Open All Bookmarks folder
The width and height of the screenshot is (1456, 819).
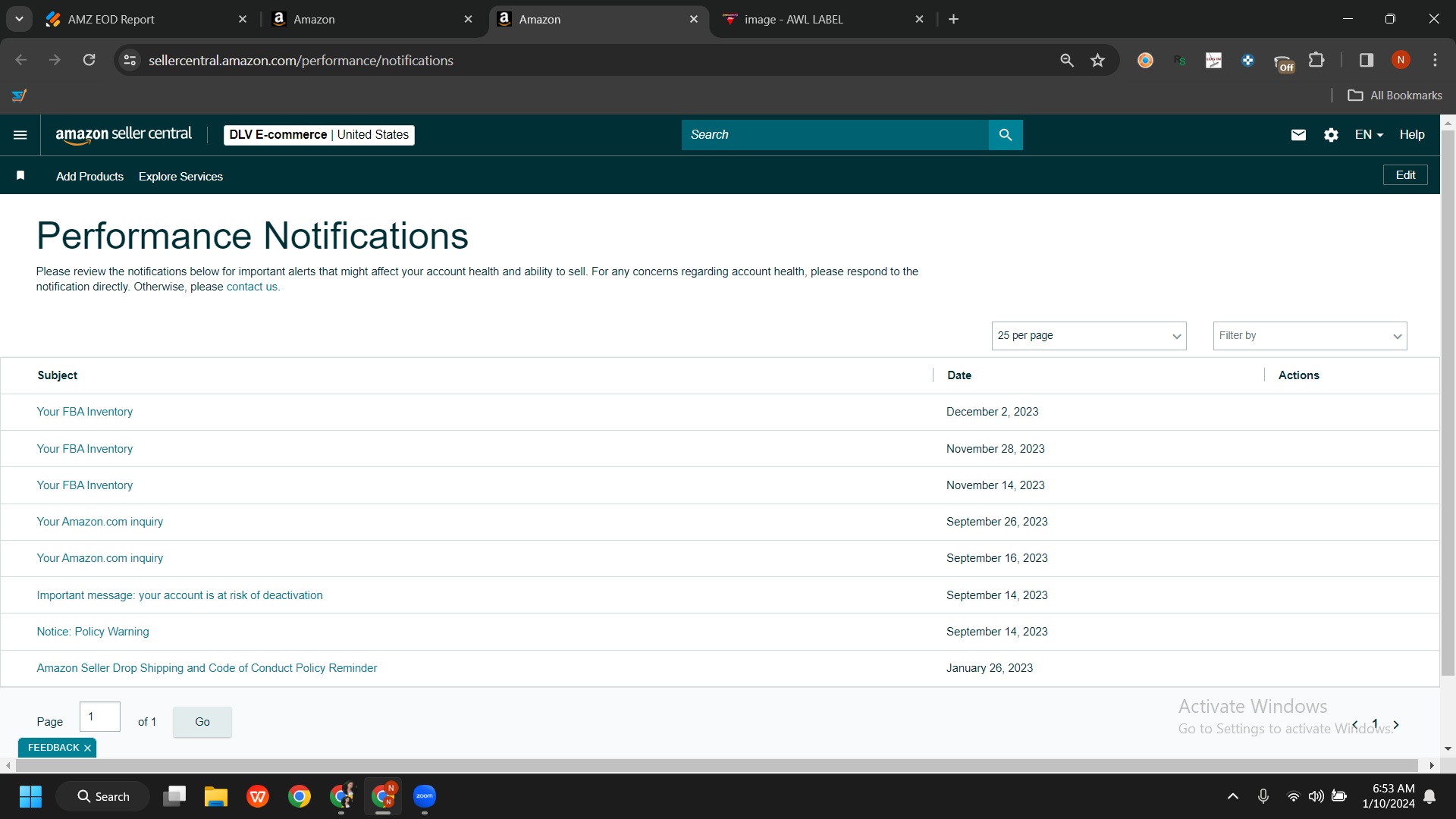point(1395,96)
